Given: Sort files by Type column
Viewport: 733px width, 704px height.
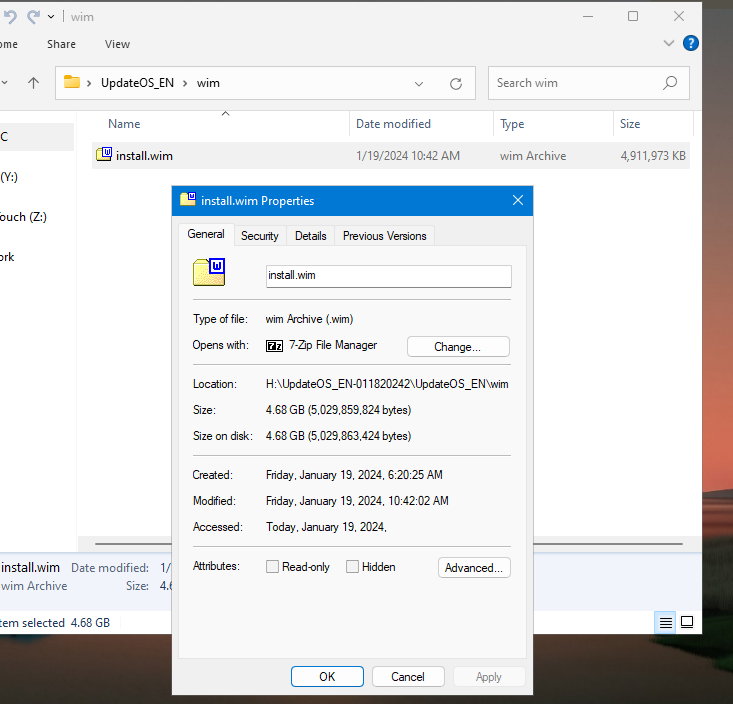Looking at the screenshot, I should [x=512, y=124].
